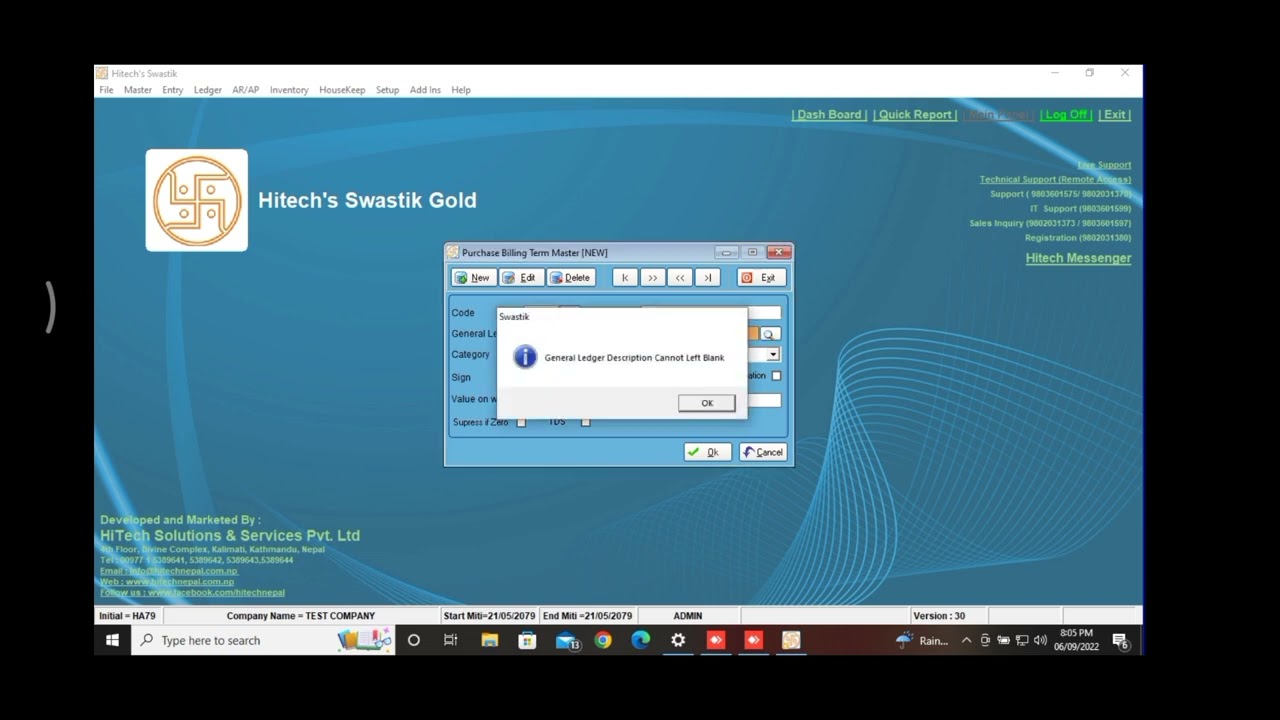1280x720 pixels.
Task: Open the File menu
Action: (106, 90)
